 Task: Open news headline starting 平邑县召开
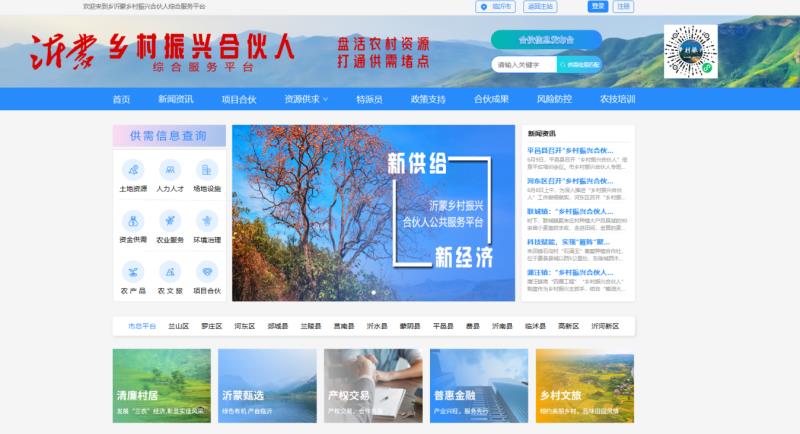(570, 150)
